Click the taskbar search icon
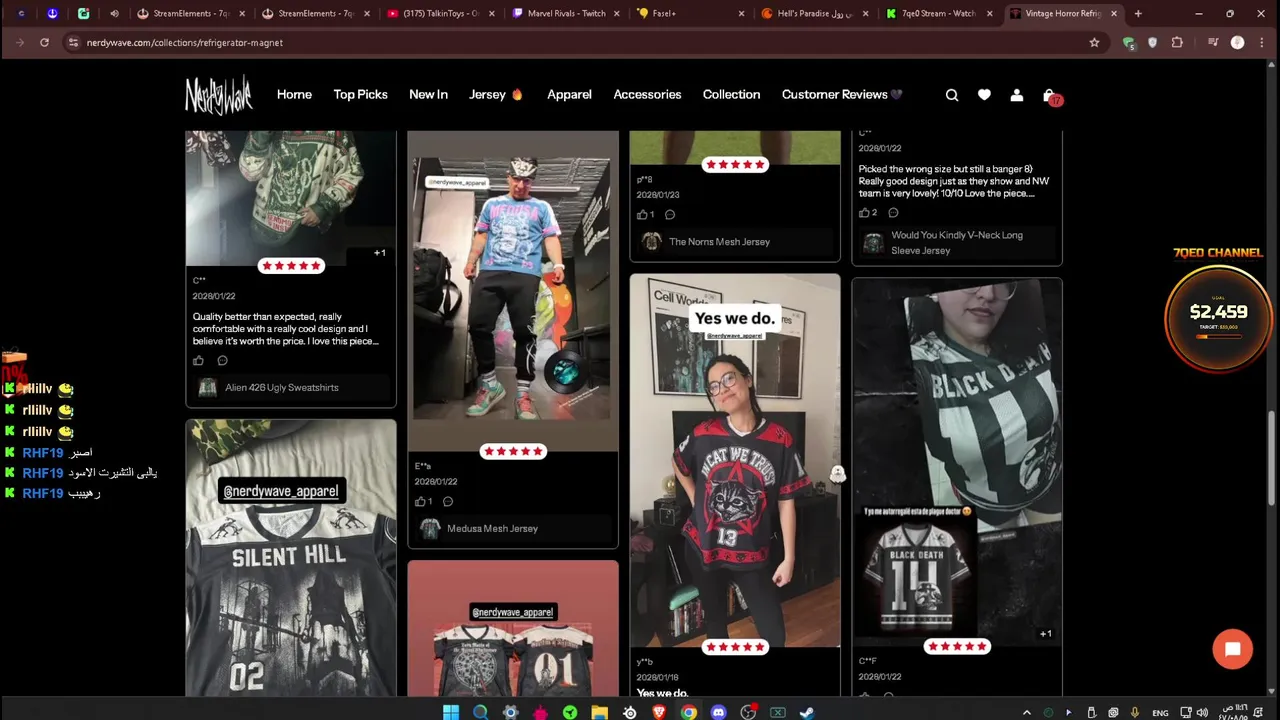Screen dimensions: 1280x720 pyautogui.click(x=480, y=712)
